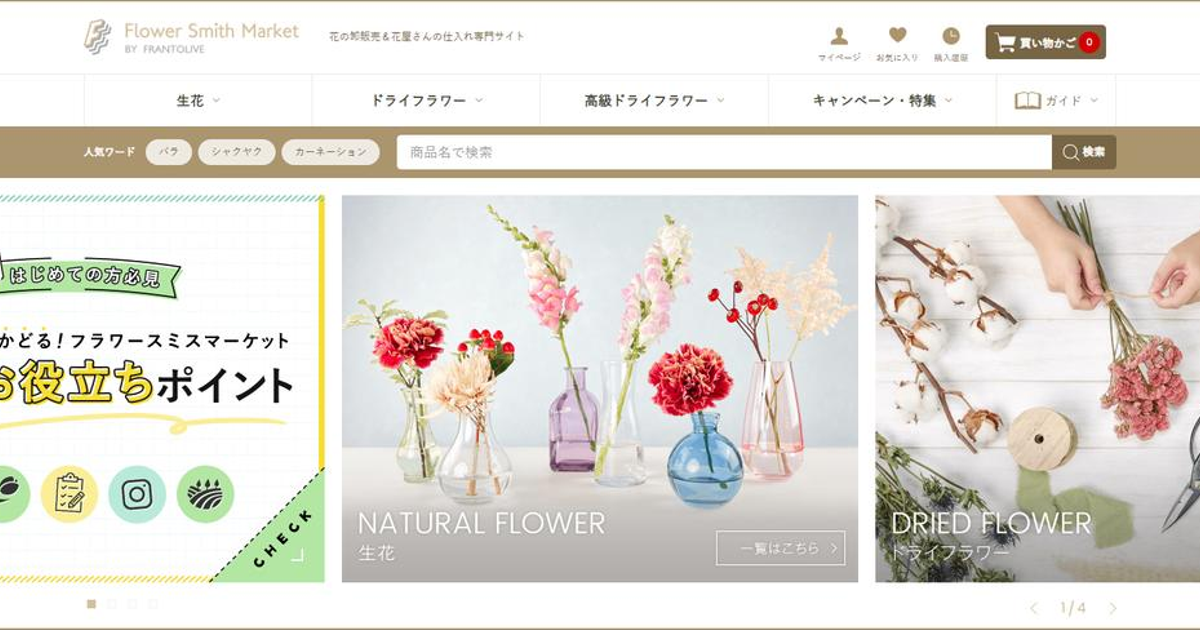
Task: Expand the 生花 menu dropdown
Action: coord(198,101)
